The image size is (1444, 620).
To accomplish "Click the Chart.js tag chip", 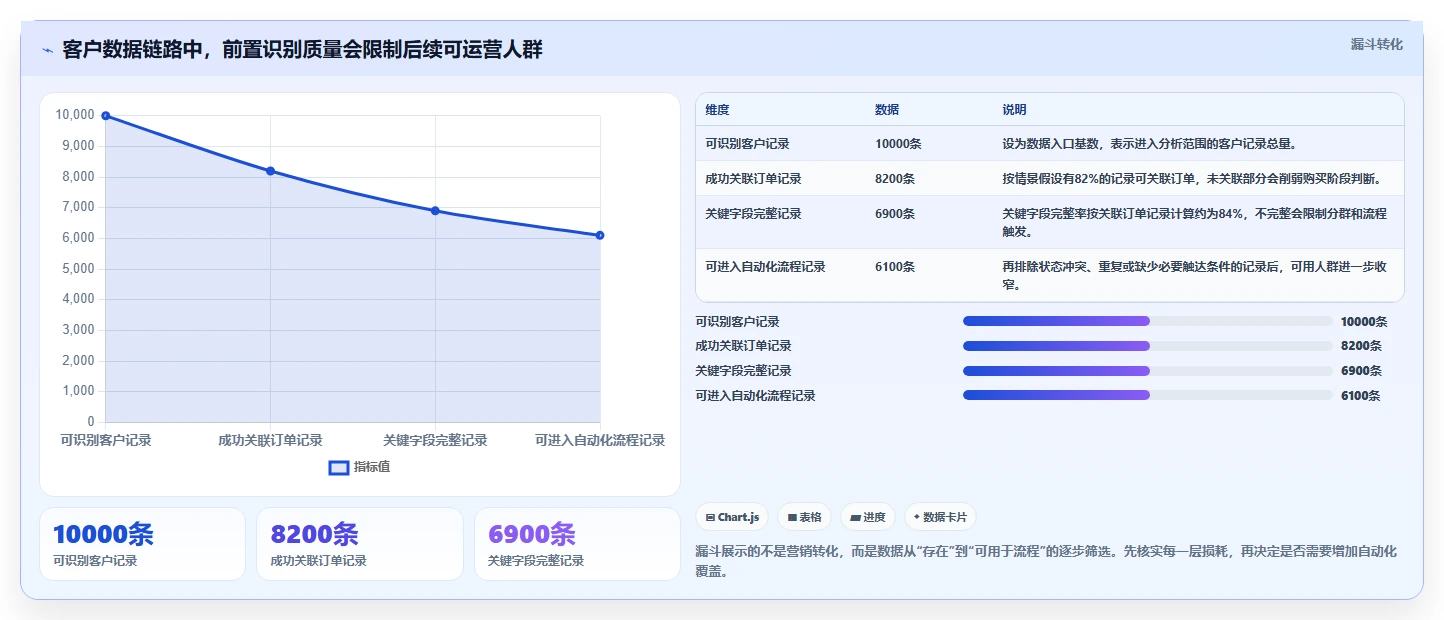I will coord(732,517).
